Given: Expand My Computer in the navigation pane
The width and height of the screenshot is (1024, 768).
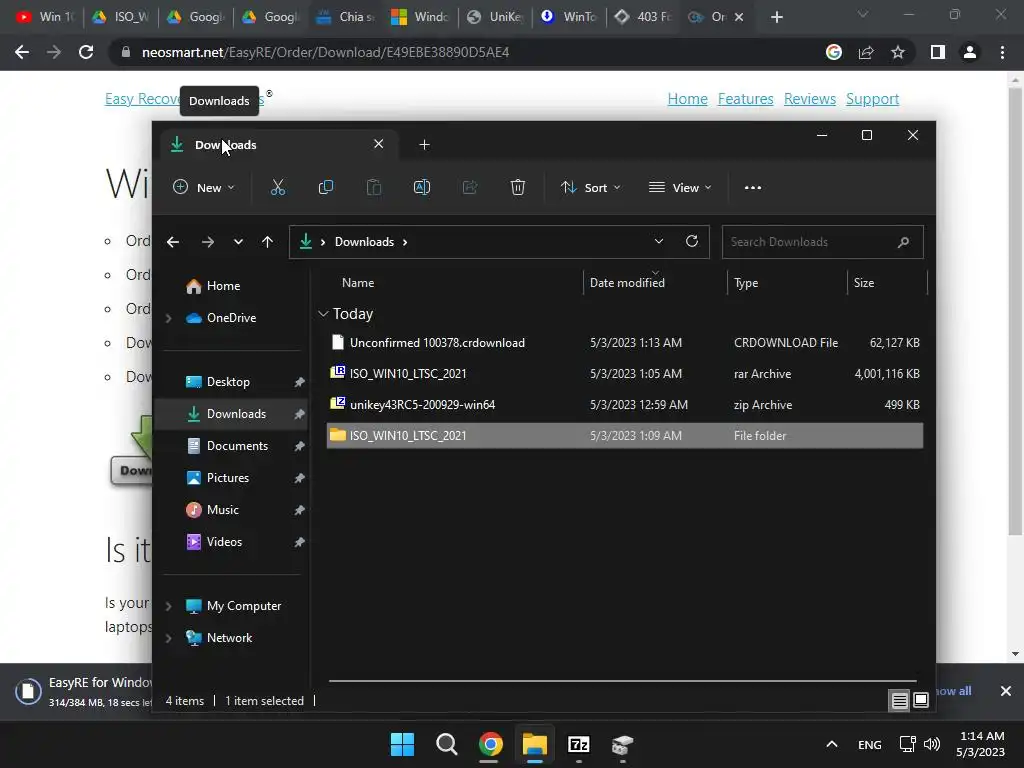Looking at the screenshot, I should tap(168, 606).
